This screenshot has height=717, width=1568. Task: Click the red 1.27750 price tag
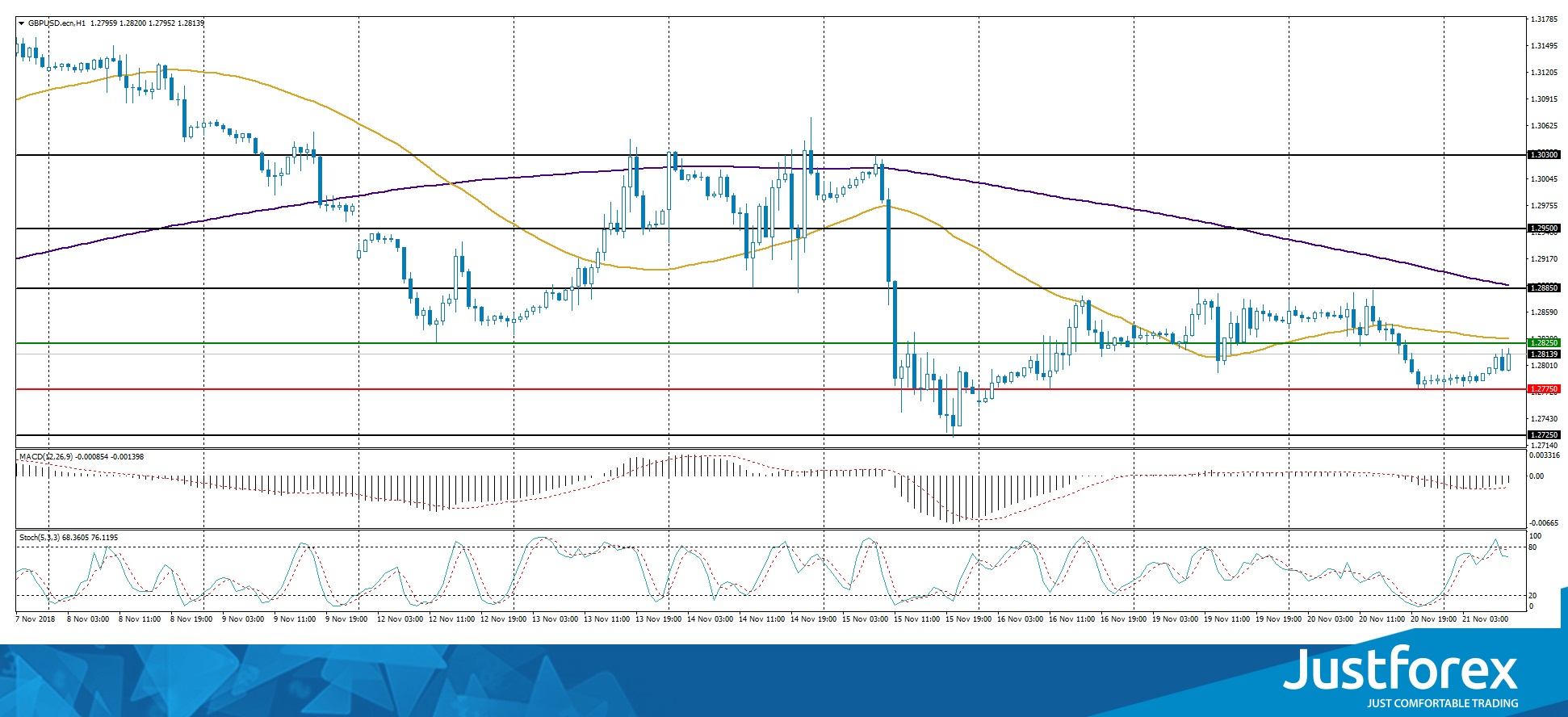click(x=1544, y=389)
